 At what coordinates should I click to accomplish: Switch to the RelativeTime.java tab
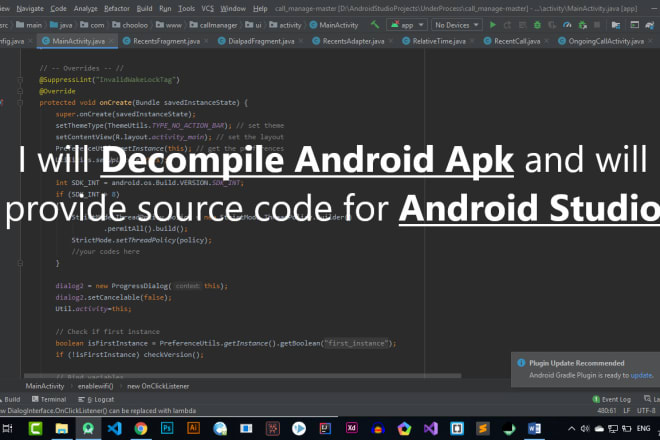[439, 41]
